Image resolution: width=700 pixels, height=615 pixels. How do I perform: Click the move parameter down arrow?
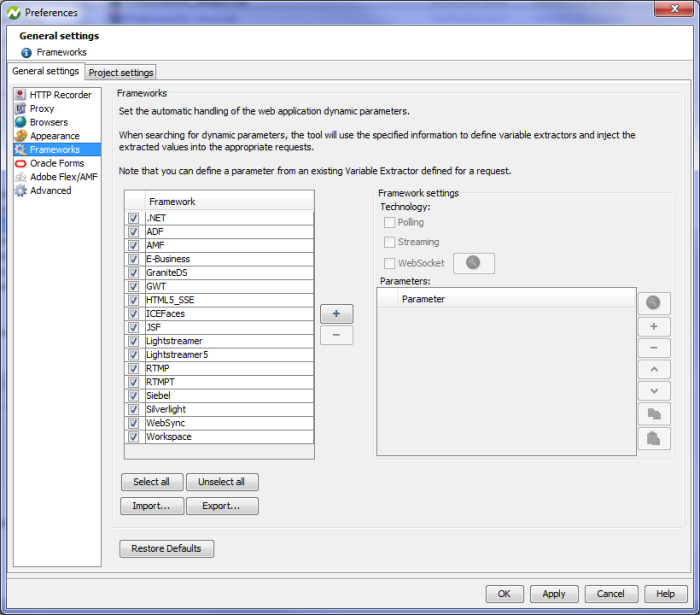tap(654, 392)
